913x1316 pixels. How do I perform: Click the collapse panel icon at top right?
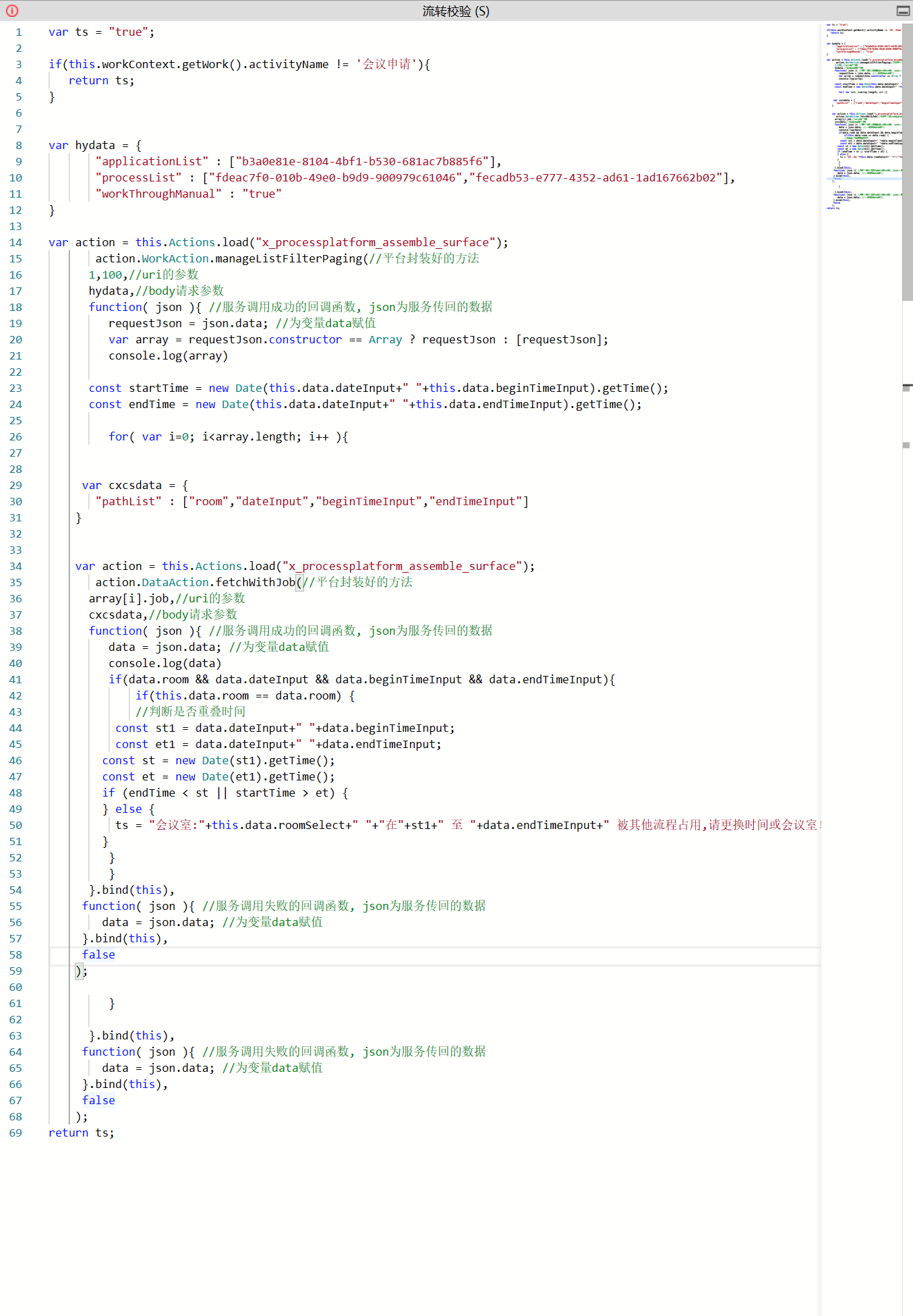903,11
